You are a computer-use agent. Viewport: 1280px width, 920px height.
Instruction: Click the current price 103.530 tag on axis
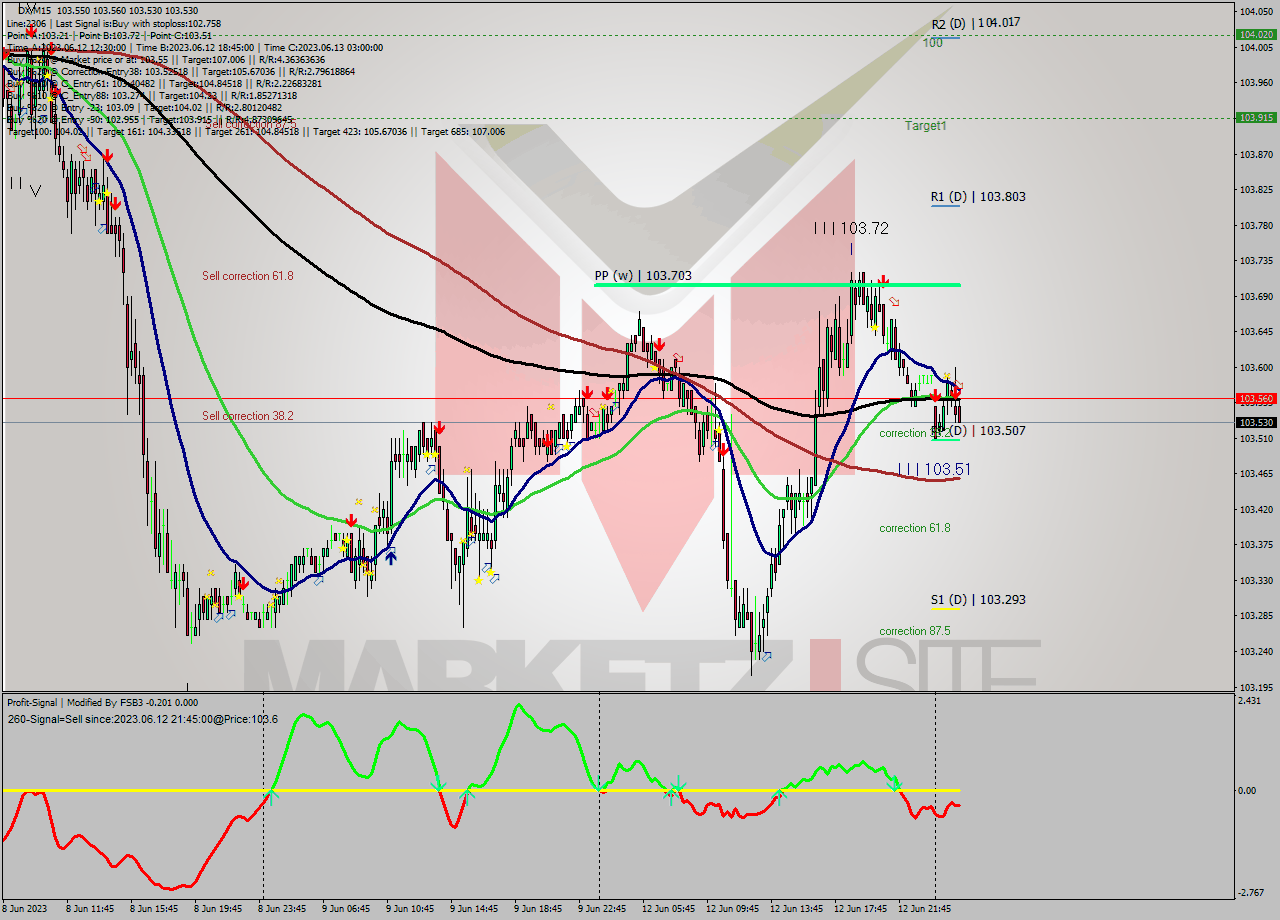(x=1256, y=422)
